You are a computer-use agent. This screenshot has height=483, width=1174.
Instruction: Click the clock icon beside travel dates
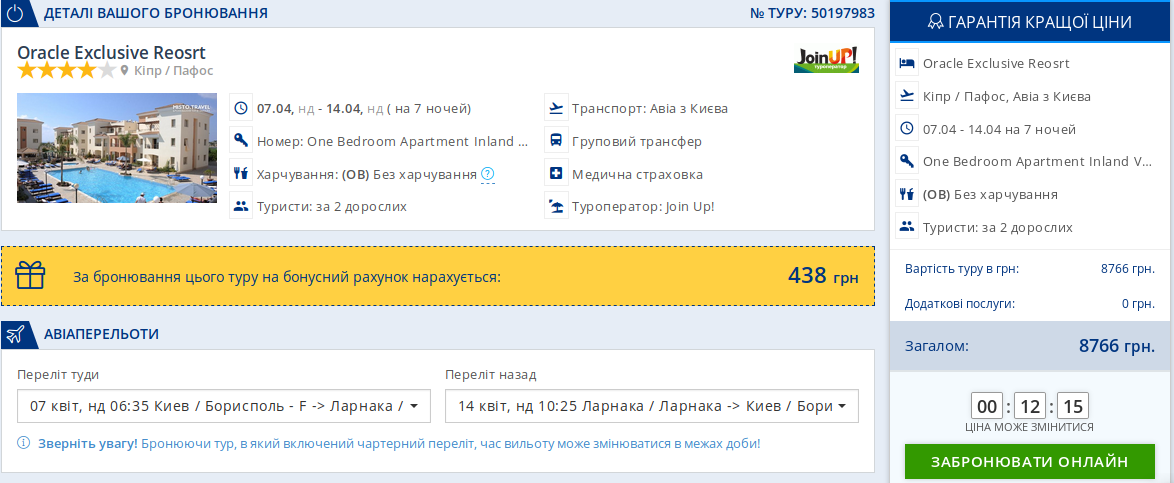(240, 108)
